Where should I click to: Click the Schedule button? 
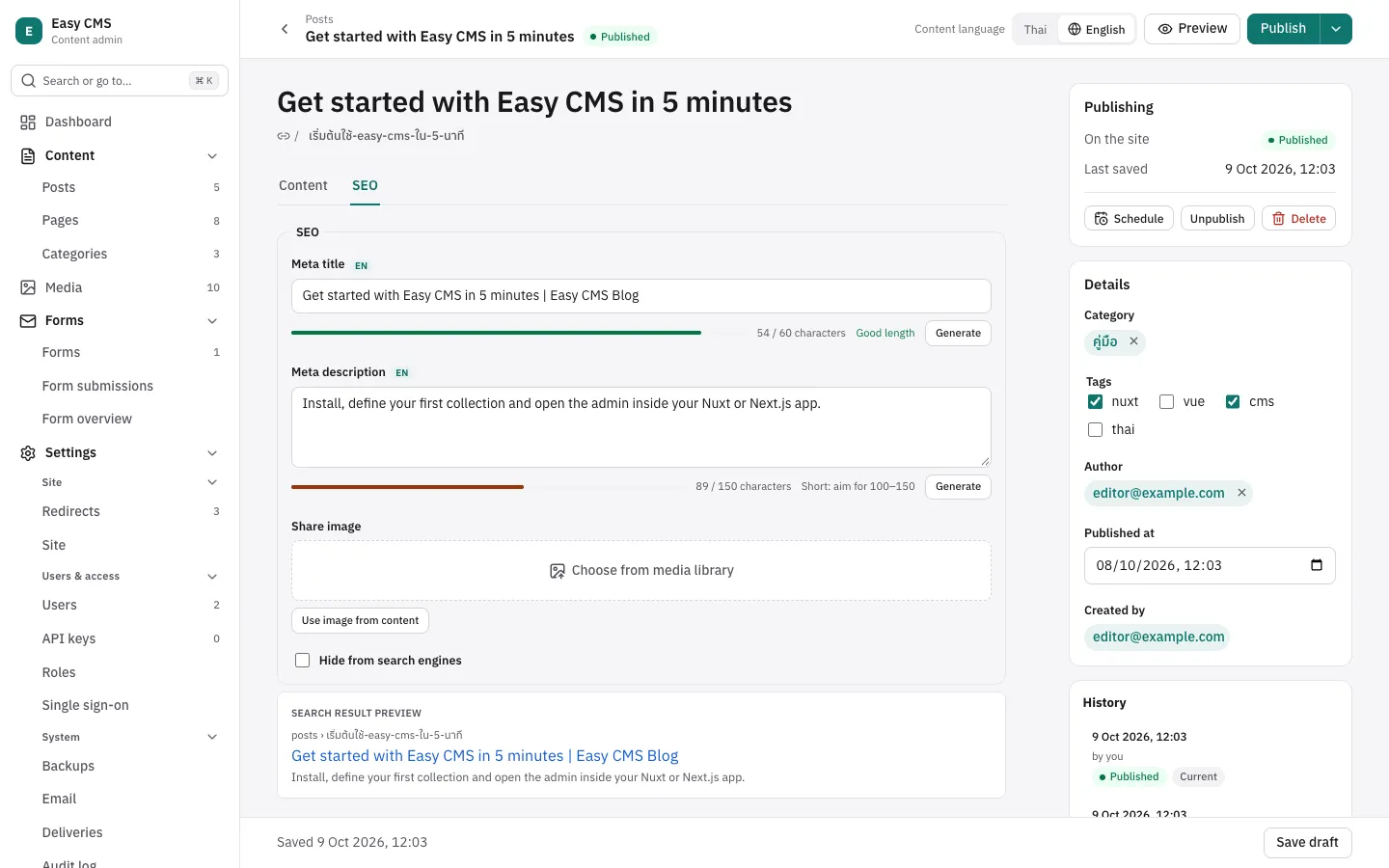click(x=1129, y=219)
